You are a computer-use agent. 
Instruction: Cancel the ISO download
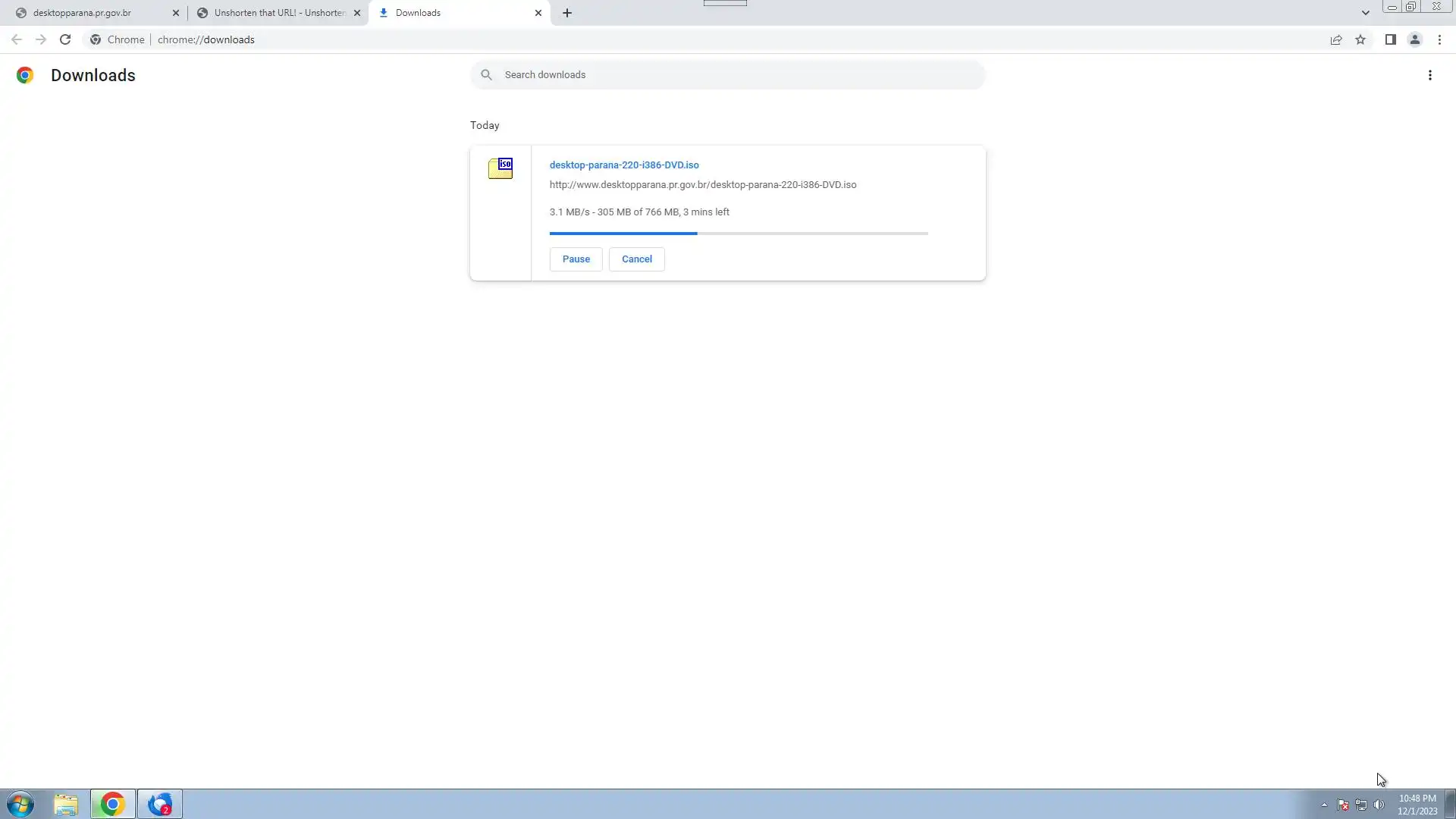coord(636,259)
